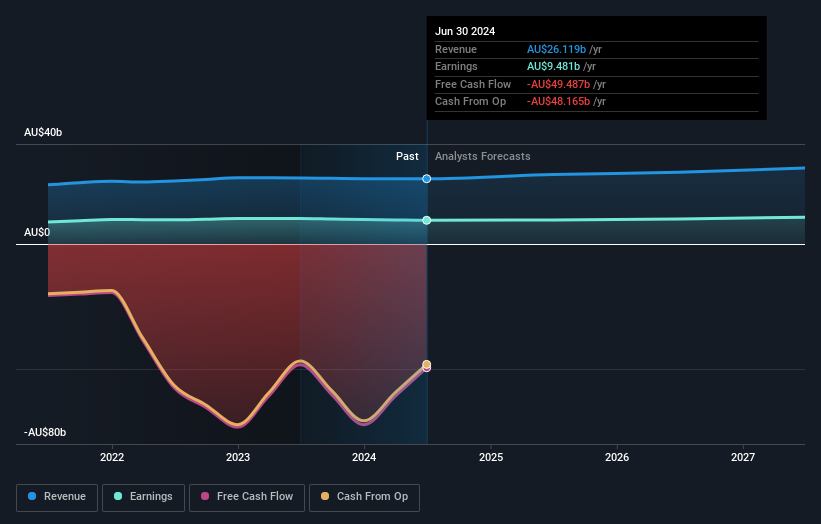Screen dimensions: 821x524
Task: Click the AU$26.119b revenue value
Action: [557, 49]
